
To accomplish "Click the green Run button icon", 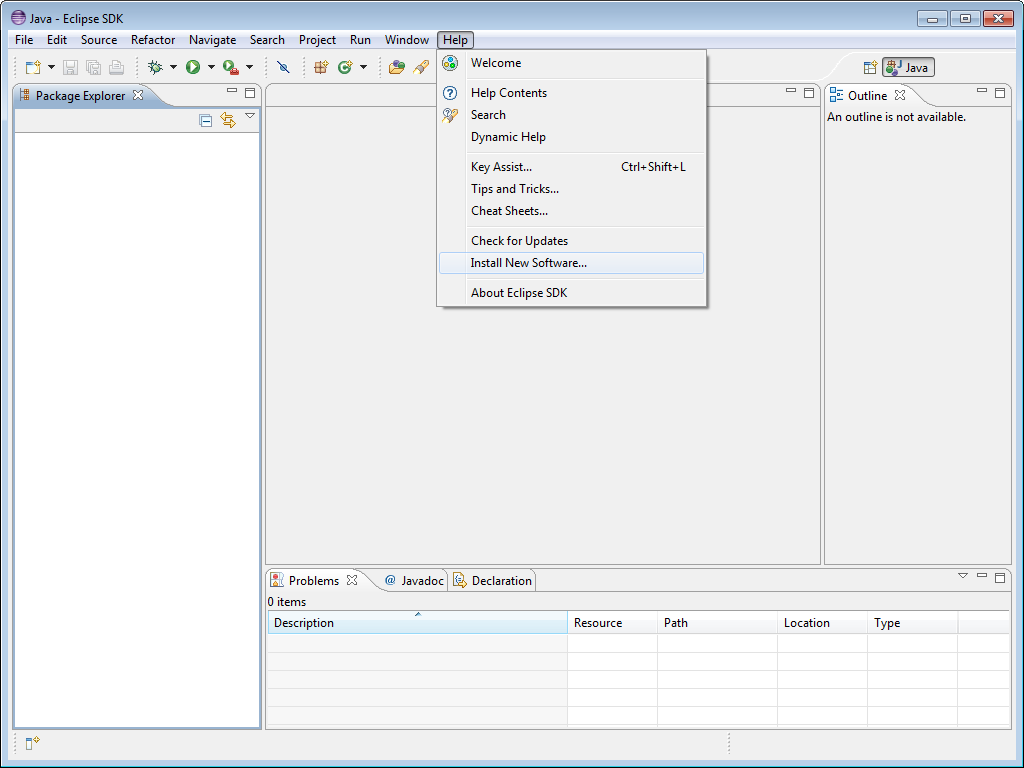I will (x=193, y=67).
